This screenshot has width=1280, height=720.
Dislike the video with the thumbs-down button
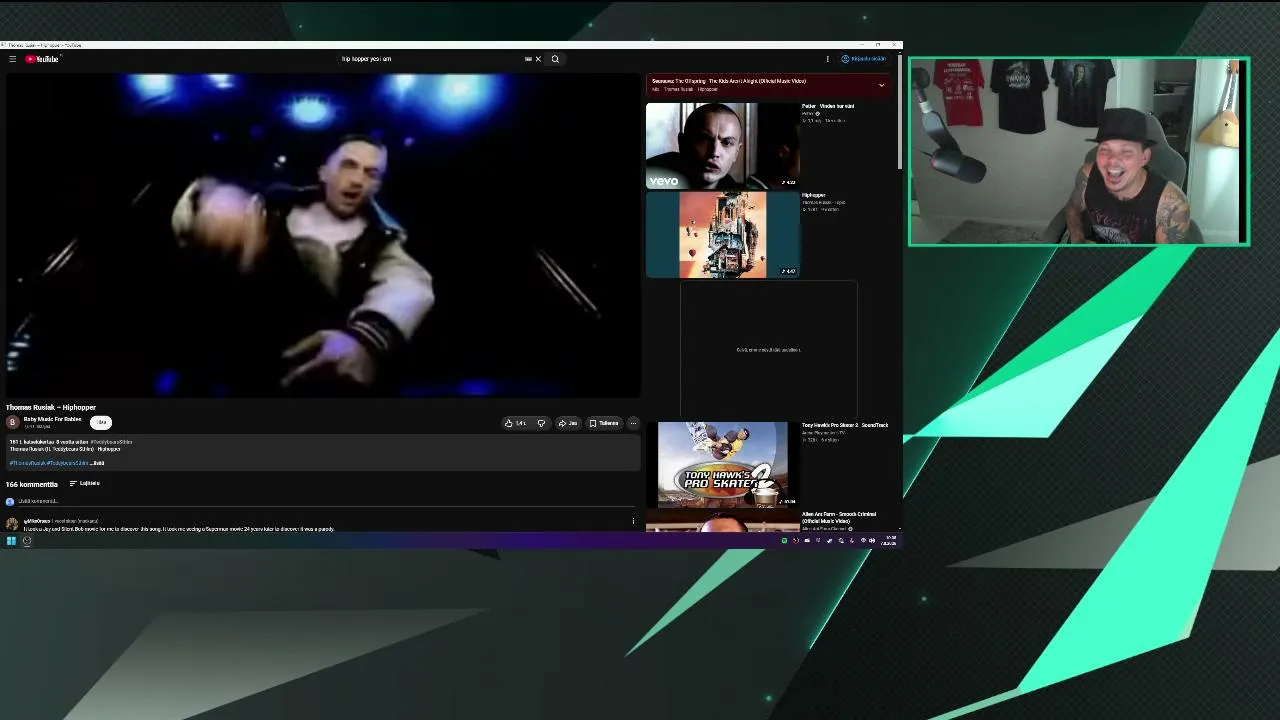coord(541,423)
